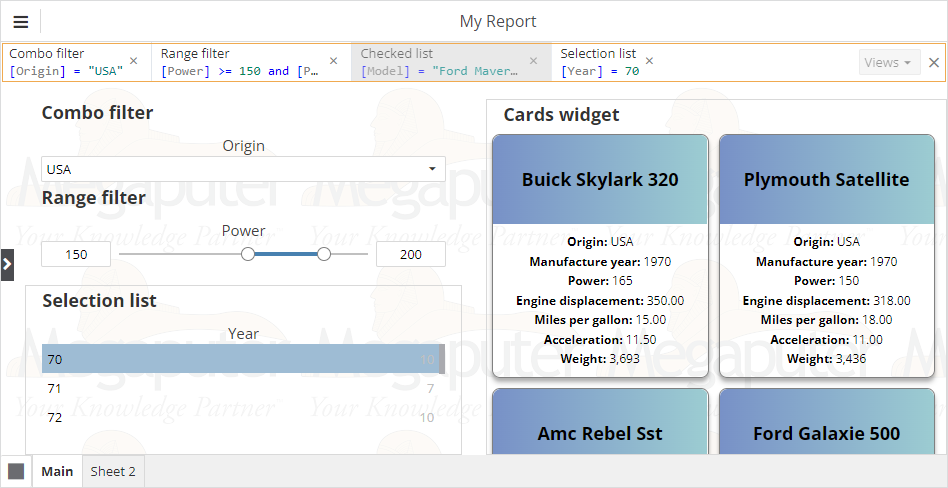Close the filter bar
Screen dimensions: 948x488
tap(934, 62)
